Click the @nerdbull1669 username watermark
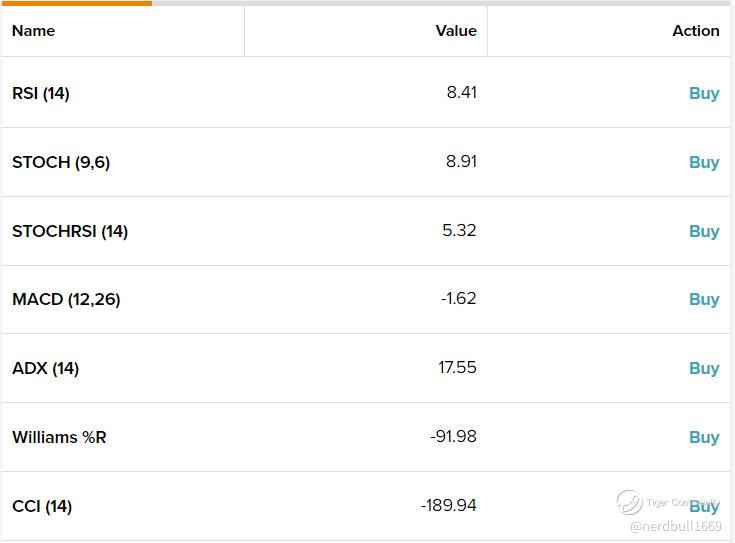Screen dimensions: 735x543 pos(676,526)
